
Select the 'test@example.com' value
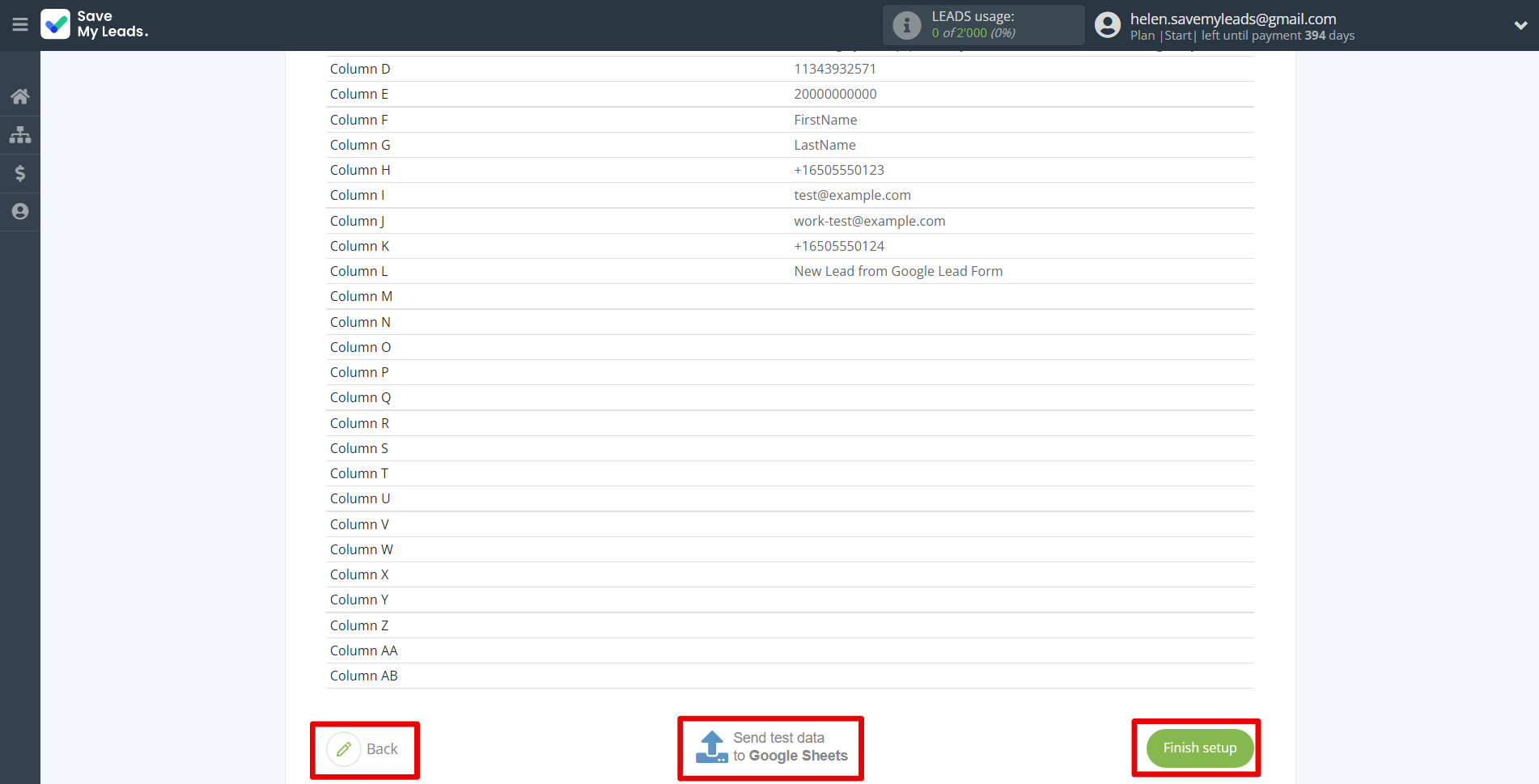coord(852,195)
